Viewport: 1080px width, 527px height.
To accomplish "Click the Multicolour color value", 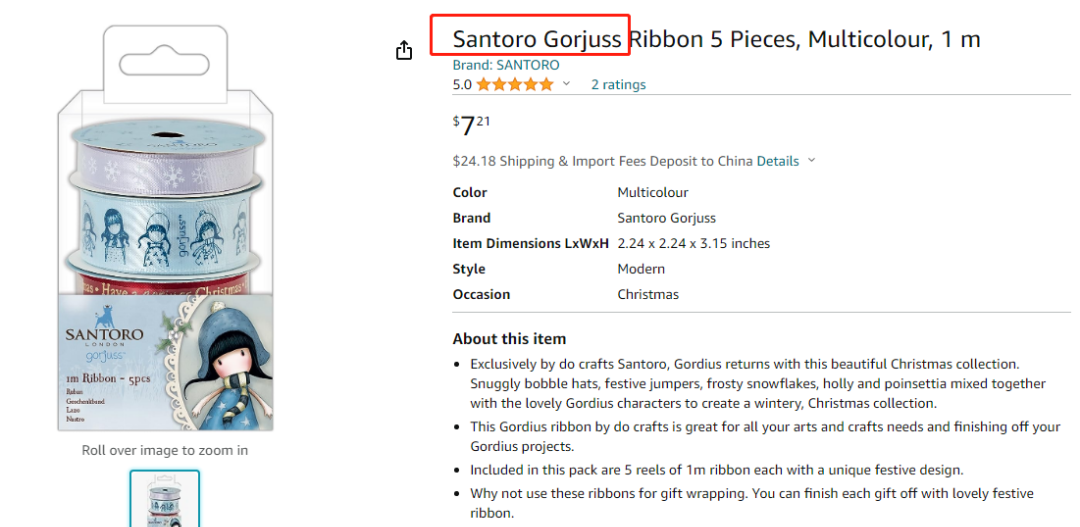I will click(x=652, y=192).
